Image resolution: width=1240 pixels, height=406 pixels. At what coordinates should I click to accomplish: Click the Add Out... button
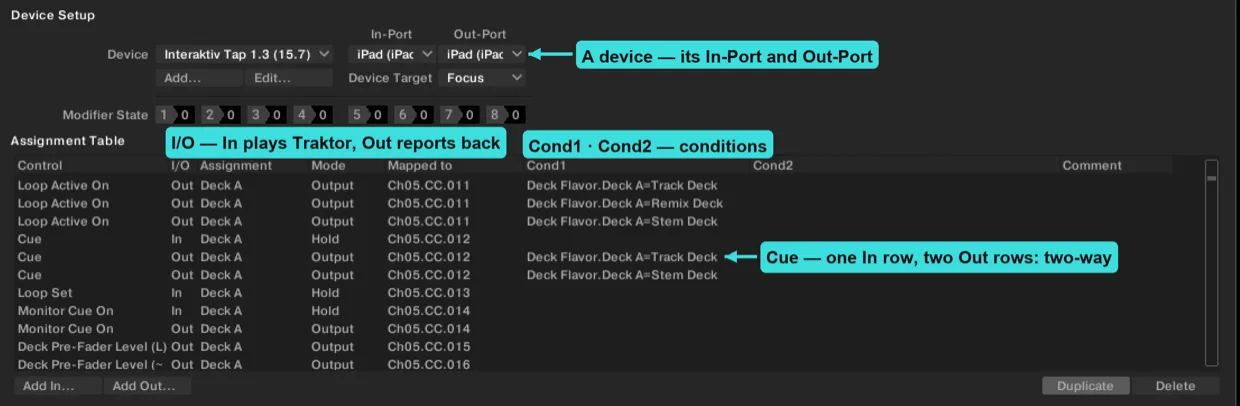[146, 386]
